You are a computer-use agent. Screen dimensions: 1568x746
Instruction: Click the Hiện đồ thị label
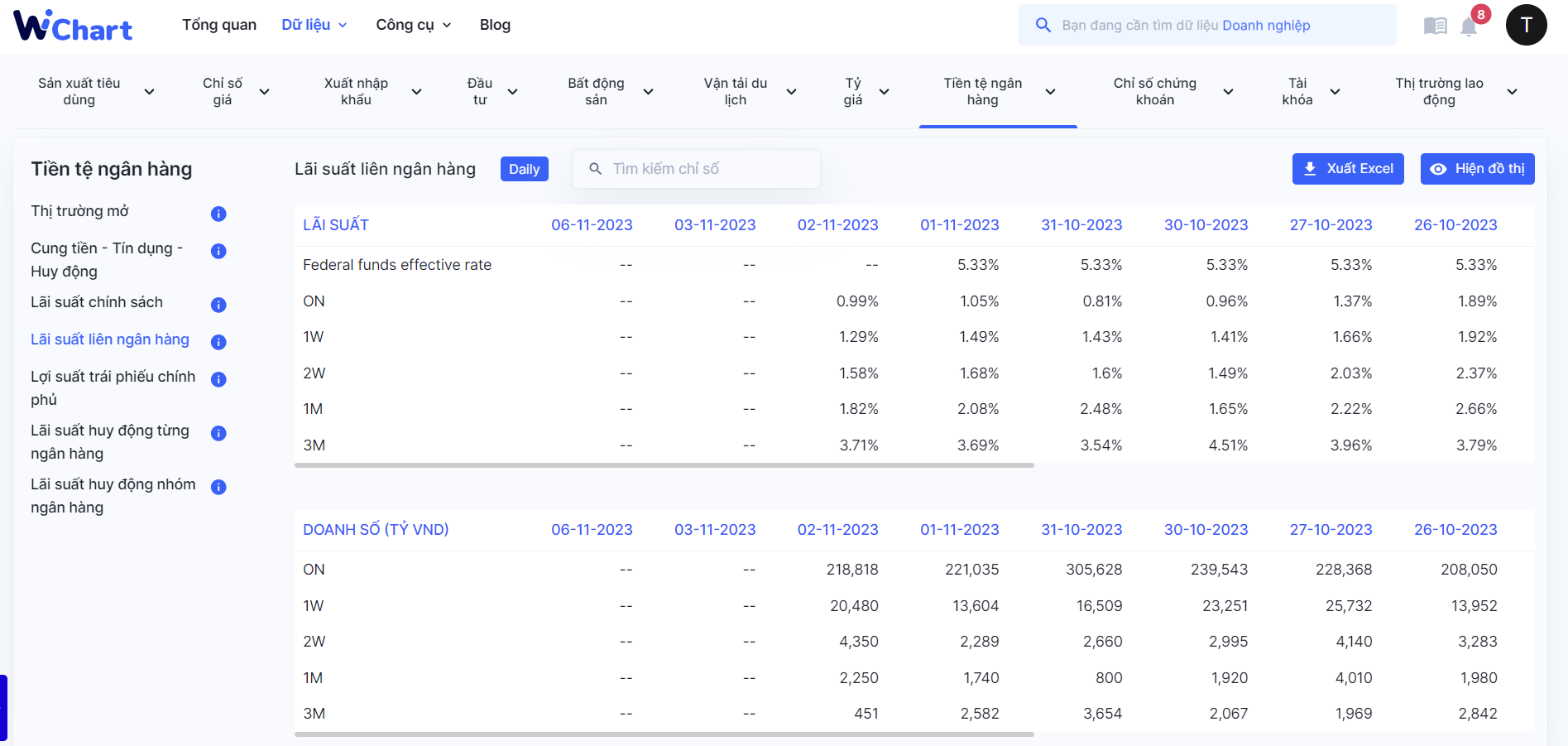point(1490,169)
